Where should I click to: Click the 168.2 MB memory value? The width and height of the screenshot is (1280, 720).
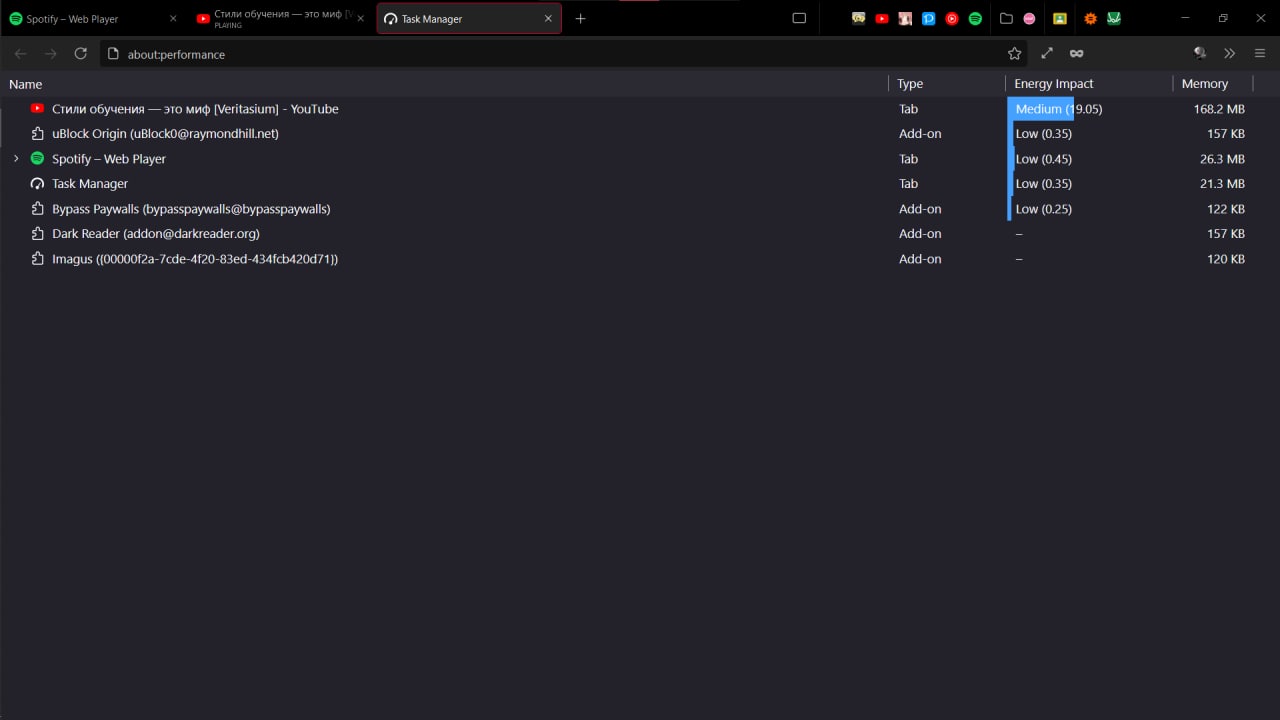(1219, 109)
